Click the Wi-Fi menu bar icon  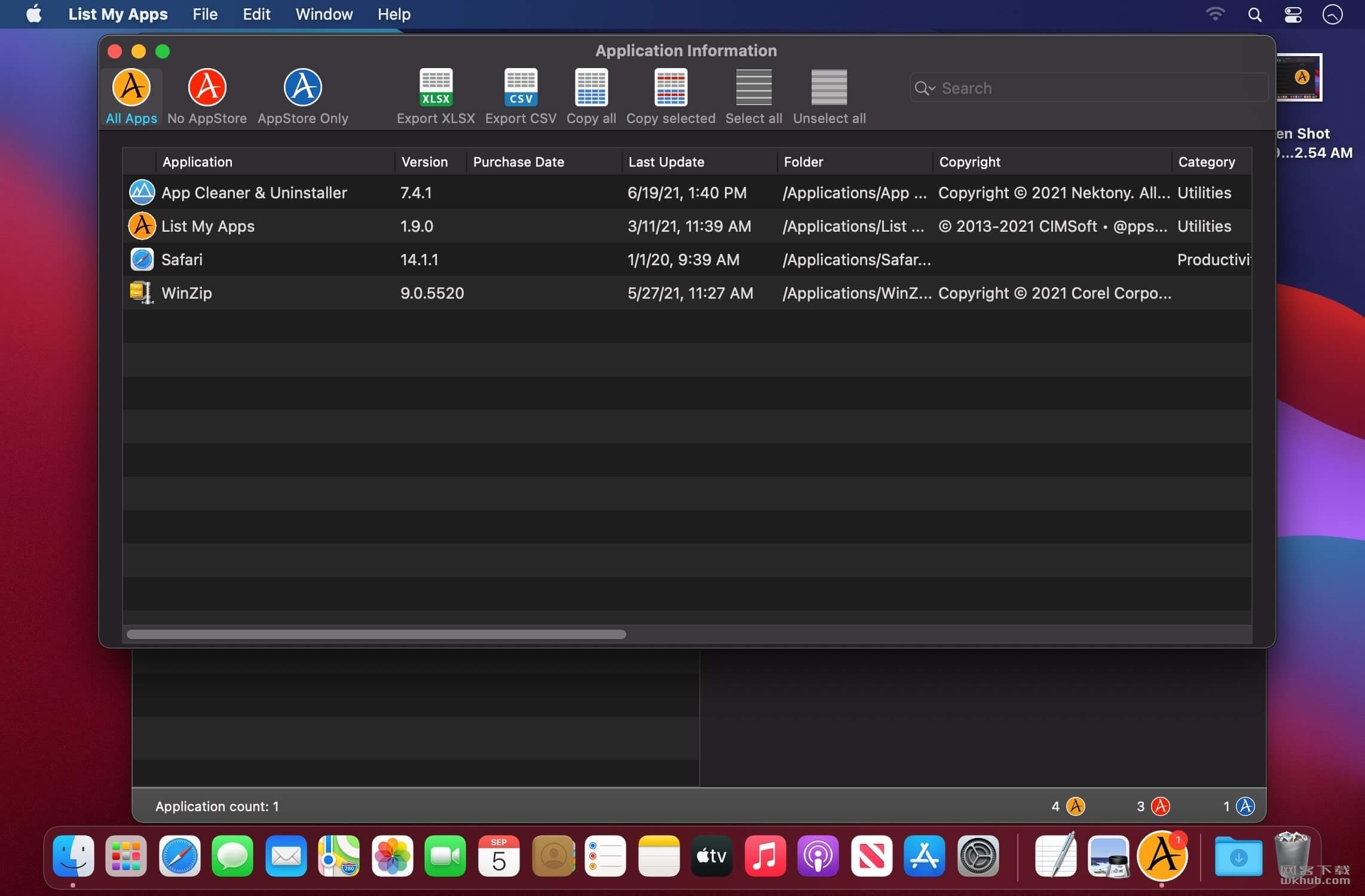[x=1215, y=14]
